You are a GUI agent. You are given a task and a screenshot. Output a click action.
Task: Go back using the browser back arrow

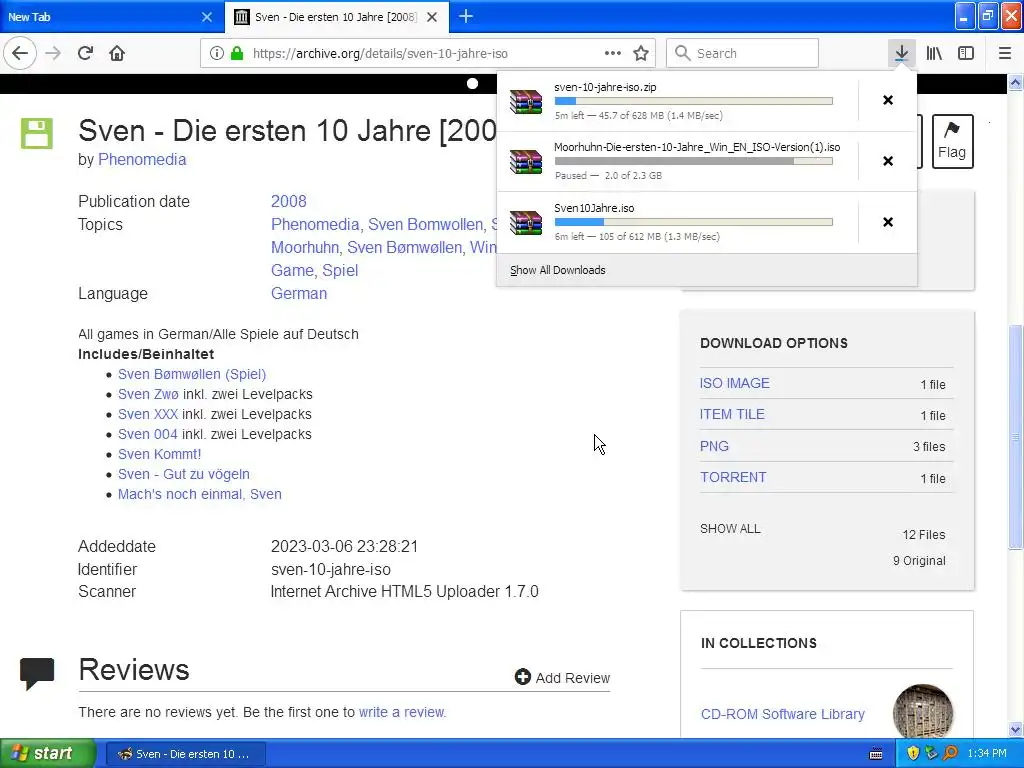[20, 53]
